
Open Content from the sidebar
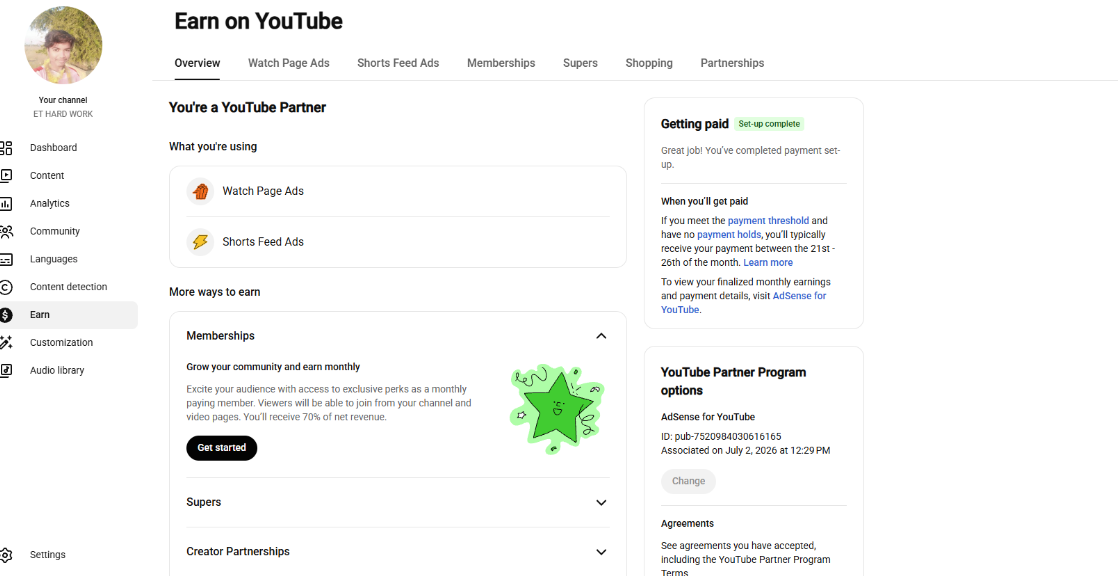click(x=47, y=175)
